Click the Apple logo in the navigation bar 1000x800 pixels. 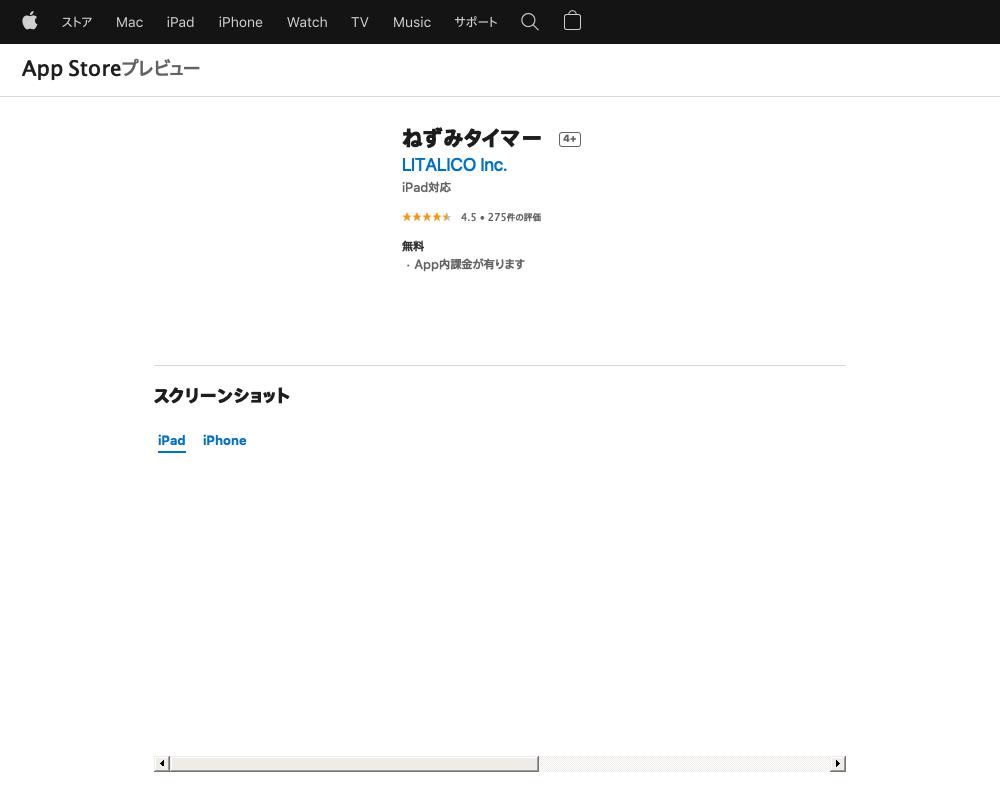tap(30, 22)
